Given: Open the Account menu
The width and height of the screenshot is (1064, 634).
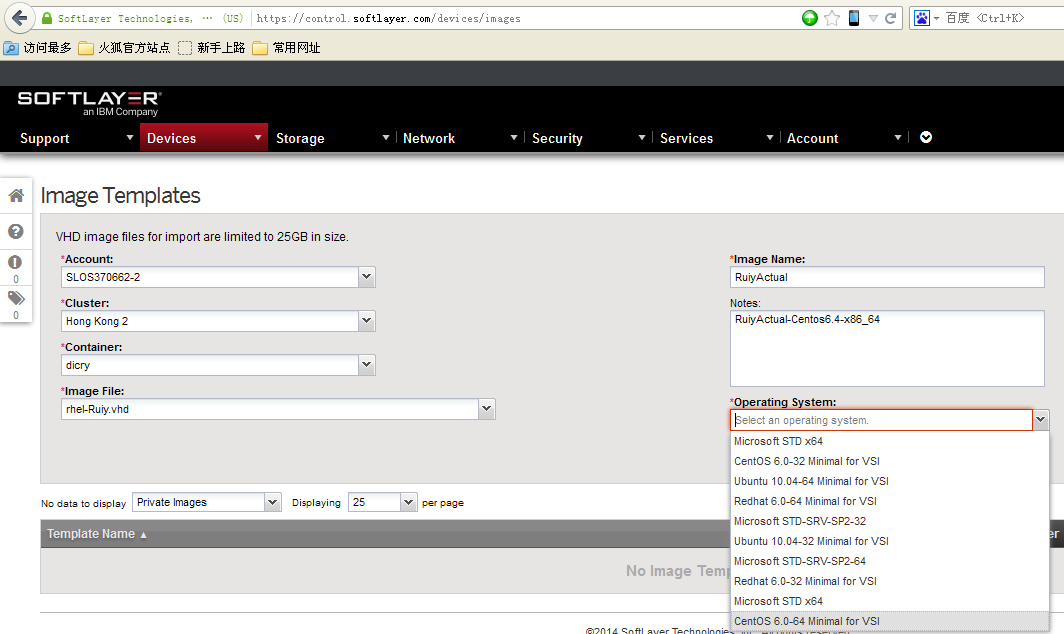Looking at the screenshot, I should [x=812, y=138].
